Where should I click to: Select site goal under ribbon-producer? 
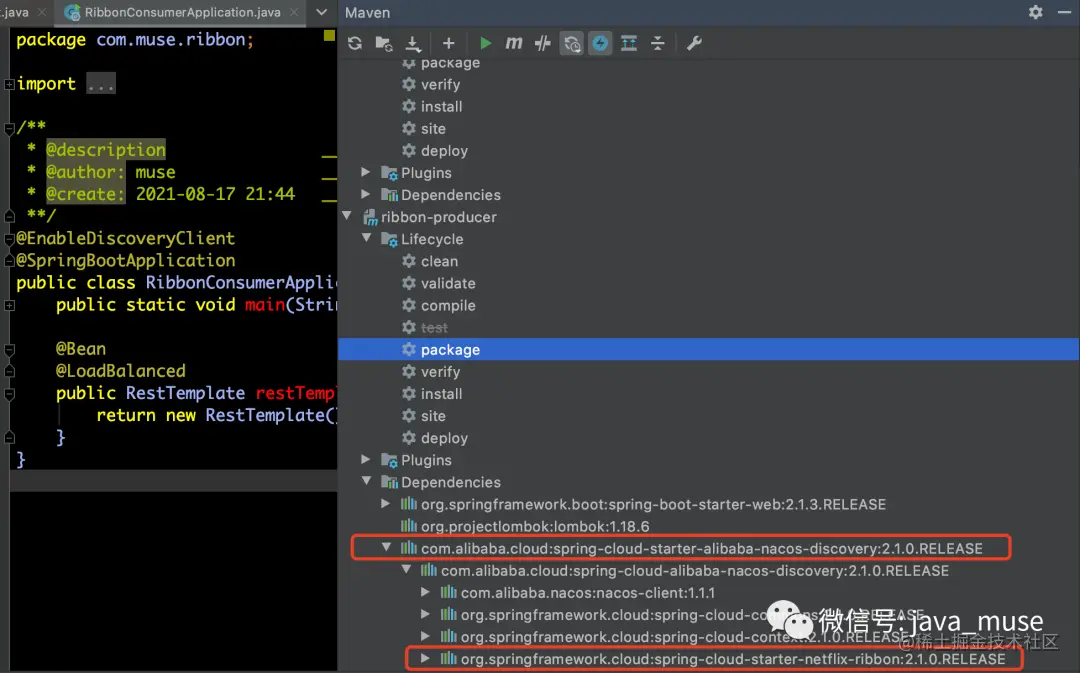click(433, 416)
